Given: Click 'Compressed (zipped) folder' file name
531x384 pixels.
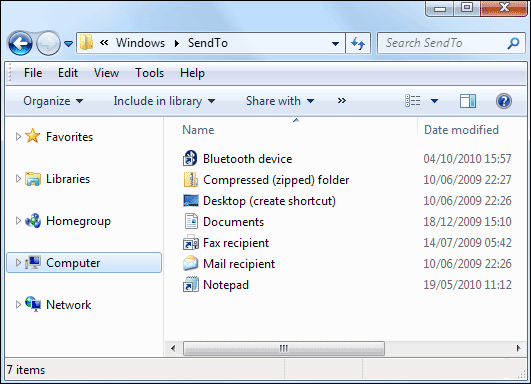Looking at the screenshot, I should tap(276, 180).
